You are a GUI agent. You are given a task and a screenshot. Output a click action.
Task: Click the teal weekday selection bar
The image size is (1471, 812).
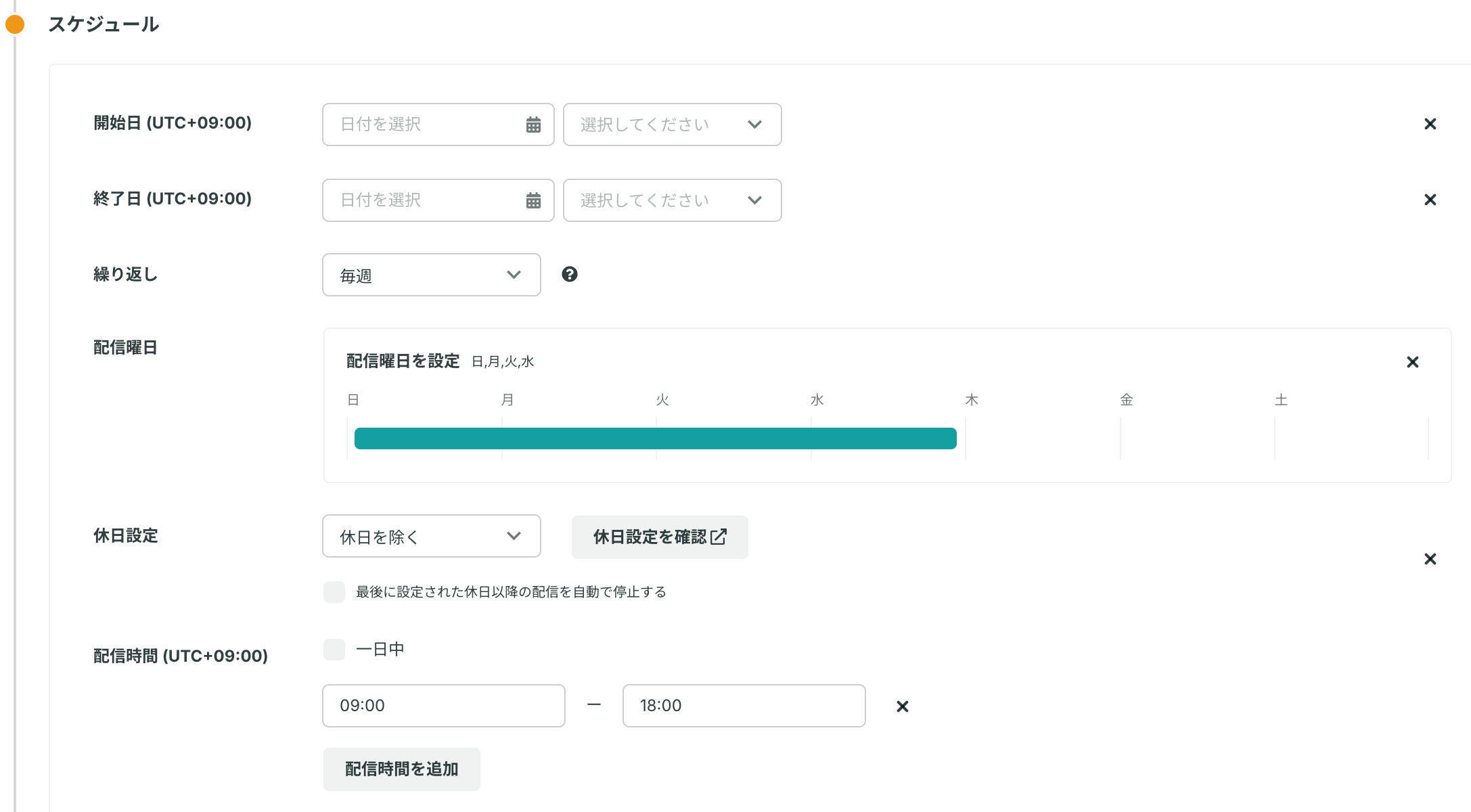655,438
